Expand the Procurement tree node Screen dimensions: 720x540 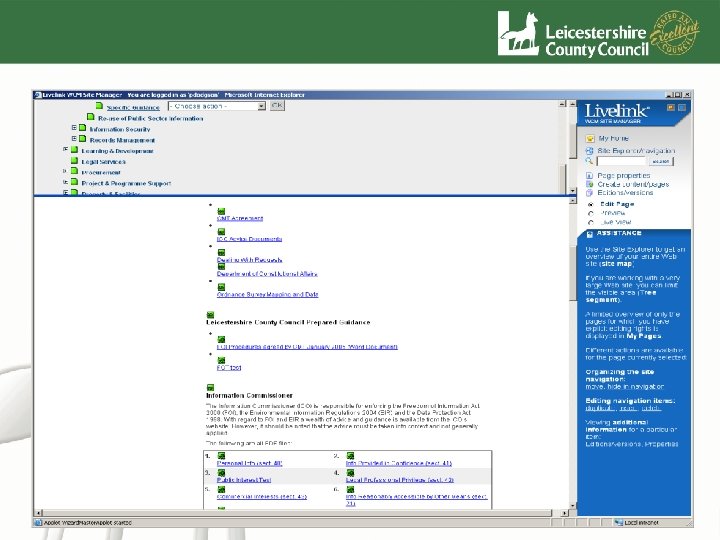65,171
